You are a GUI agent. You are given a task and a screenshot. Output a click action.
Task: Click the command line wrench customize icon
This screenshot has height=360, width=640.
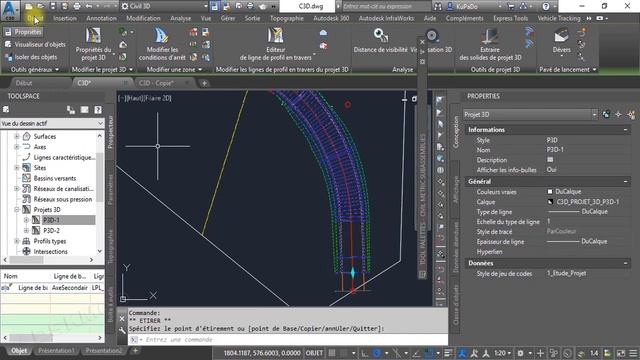tap(122, 330)
